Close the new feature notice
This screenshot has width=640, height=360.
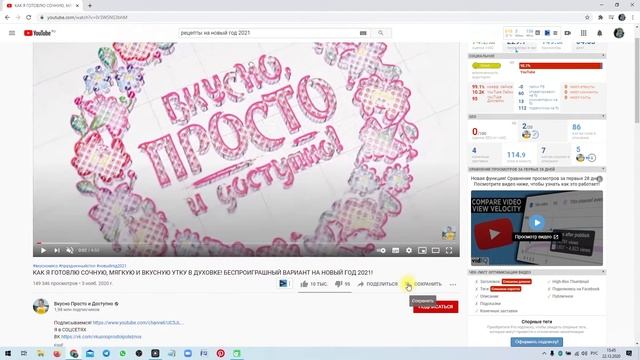600,179
